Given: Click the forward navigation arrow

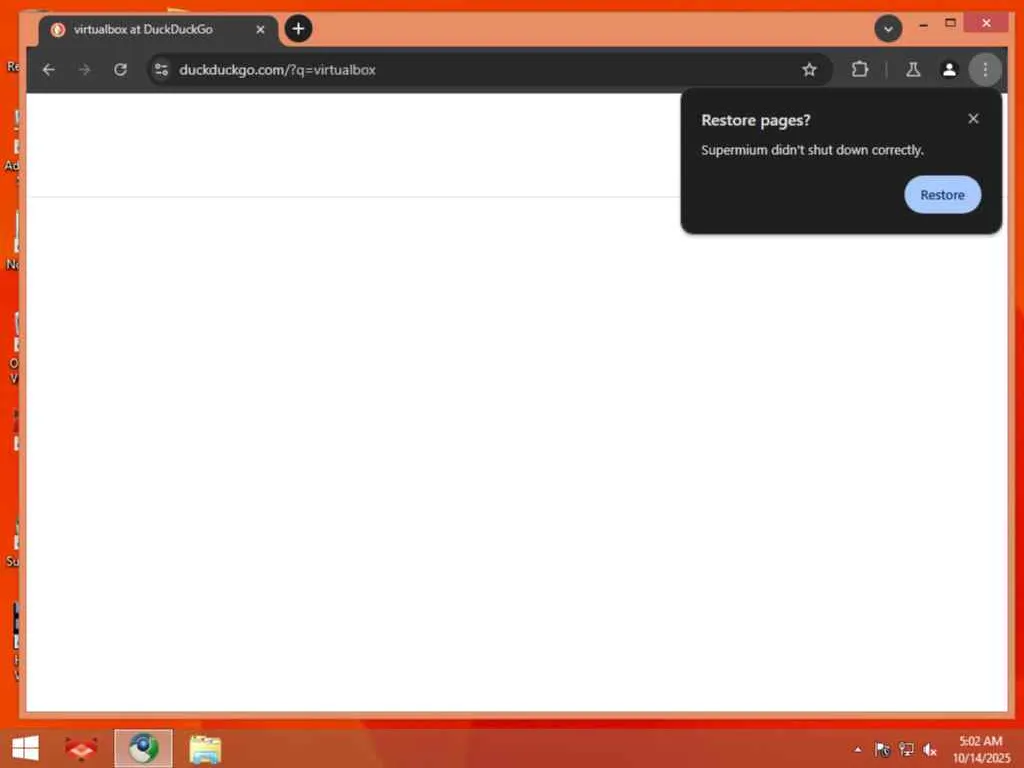Looking at the screenshot, I should 84,70.
